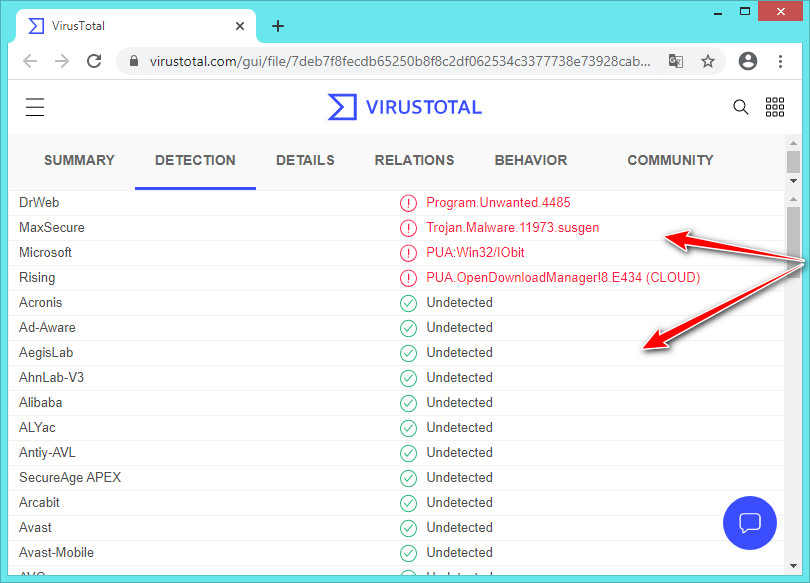Viewport: 810px width, 583px height.
Task: Click the Alibaba green check icon
Action: tap(408, 403)
